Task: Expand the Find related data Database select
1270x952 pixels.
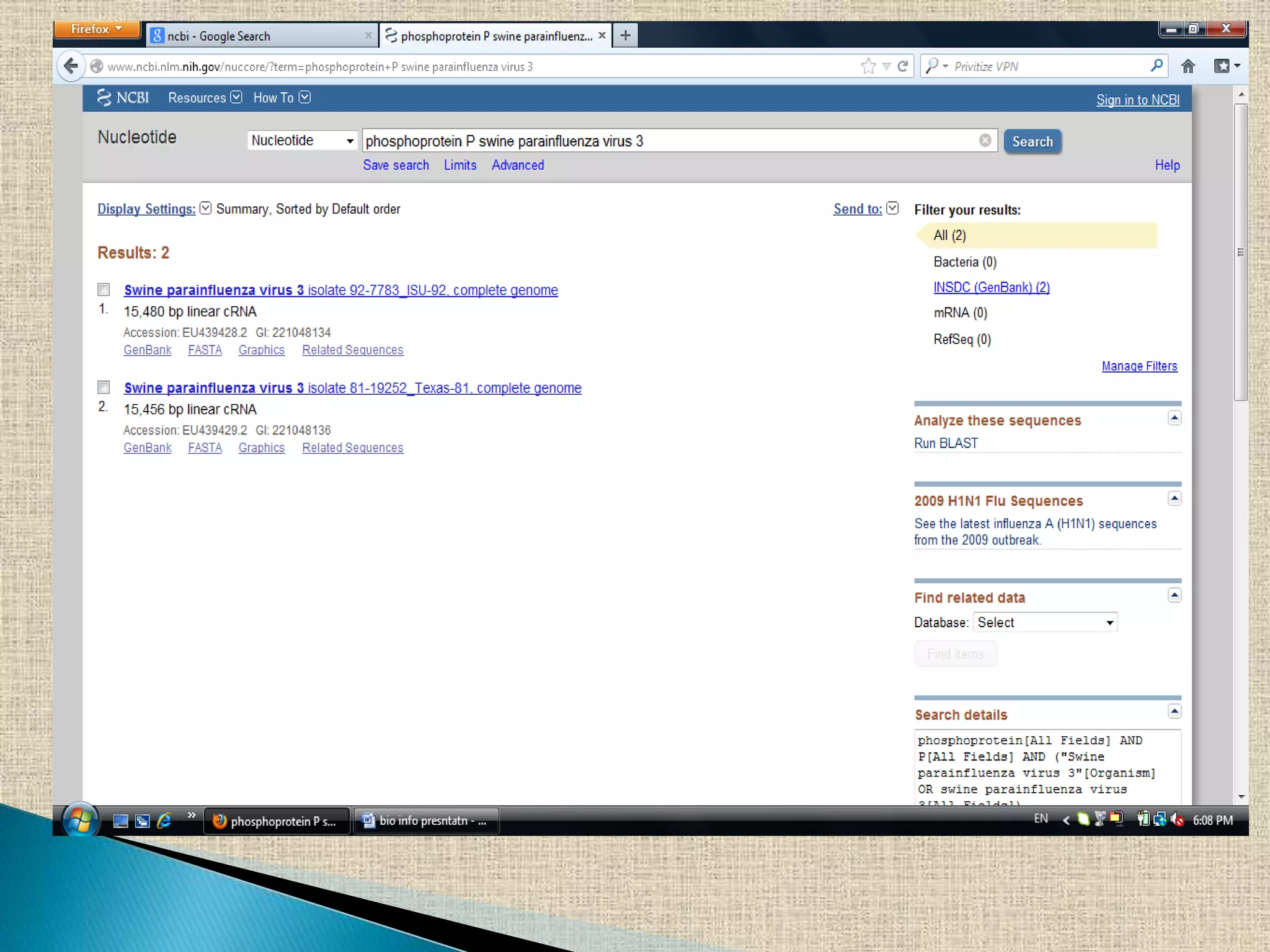Action: [x=1045, y=622]
